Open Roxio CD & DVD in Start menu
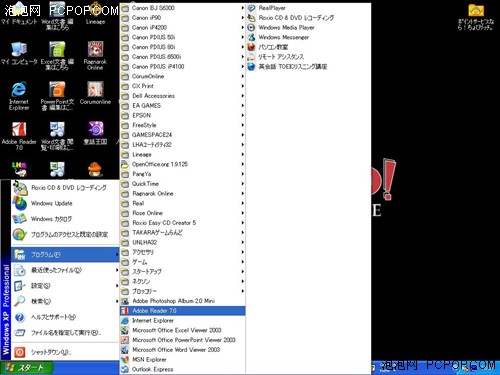 click(x=65, y=187)
